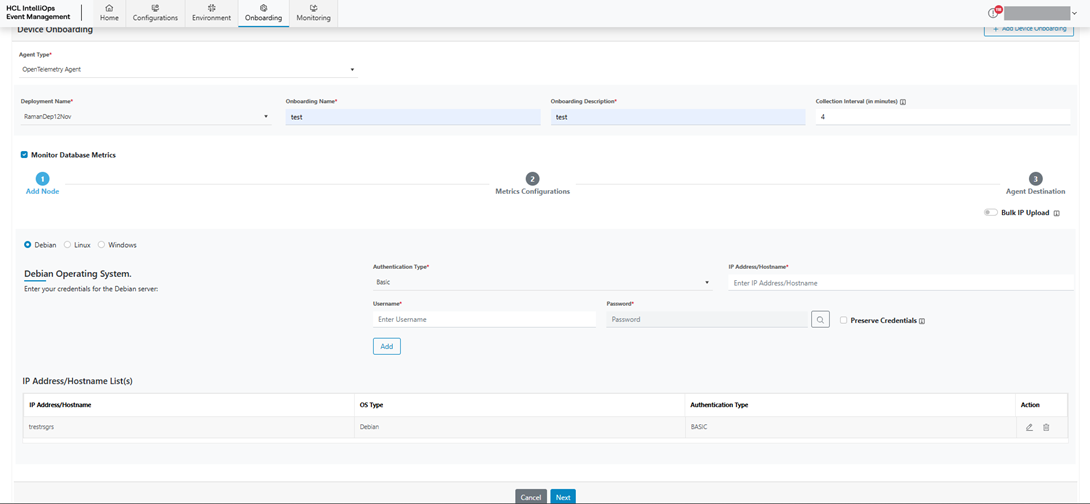Switch to the Environment tab
Screen dimensions: 1090x504
pos(211,13)
